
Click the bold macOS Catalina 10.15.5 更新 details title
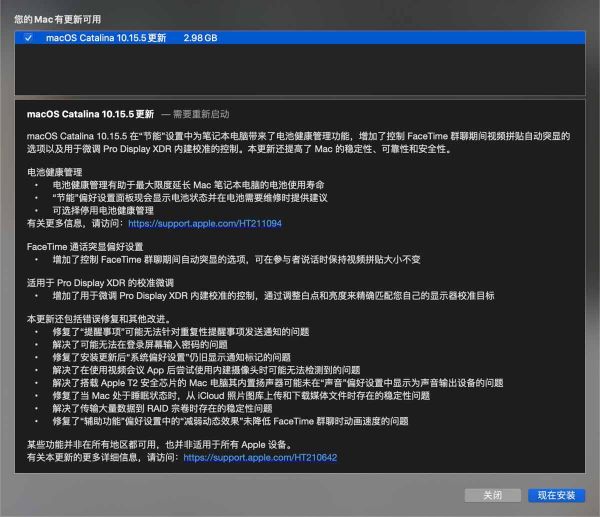(91, 113)
